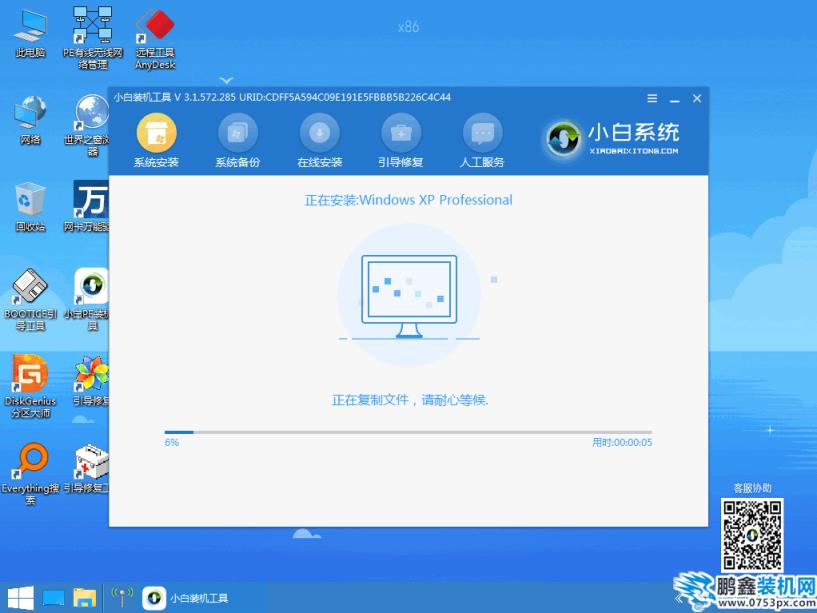Click 正在安装:Windows XP Professional text
The width and height of the screenshot is (817, 613).
(408, 200)
